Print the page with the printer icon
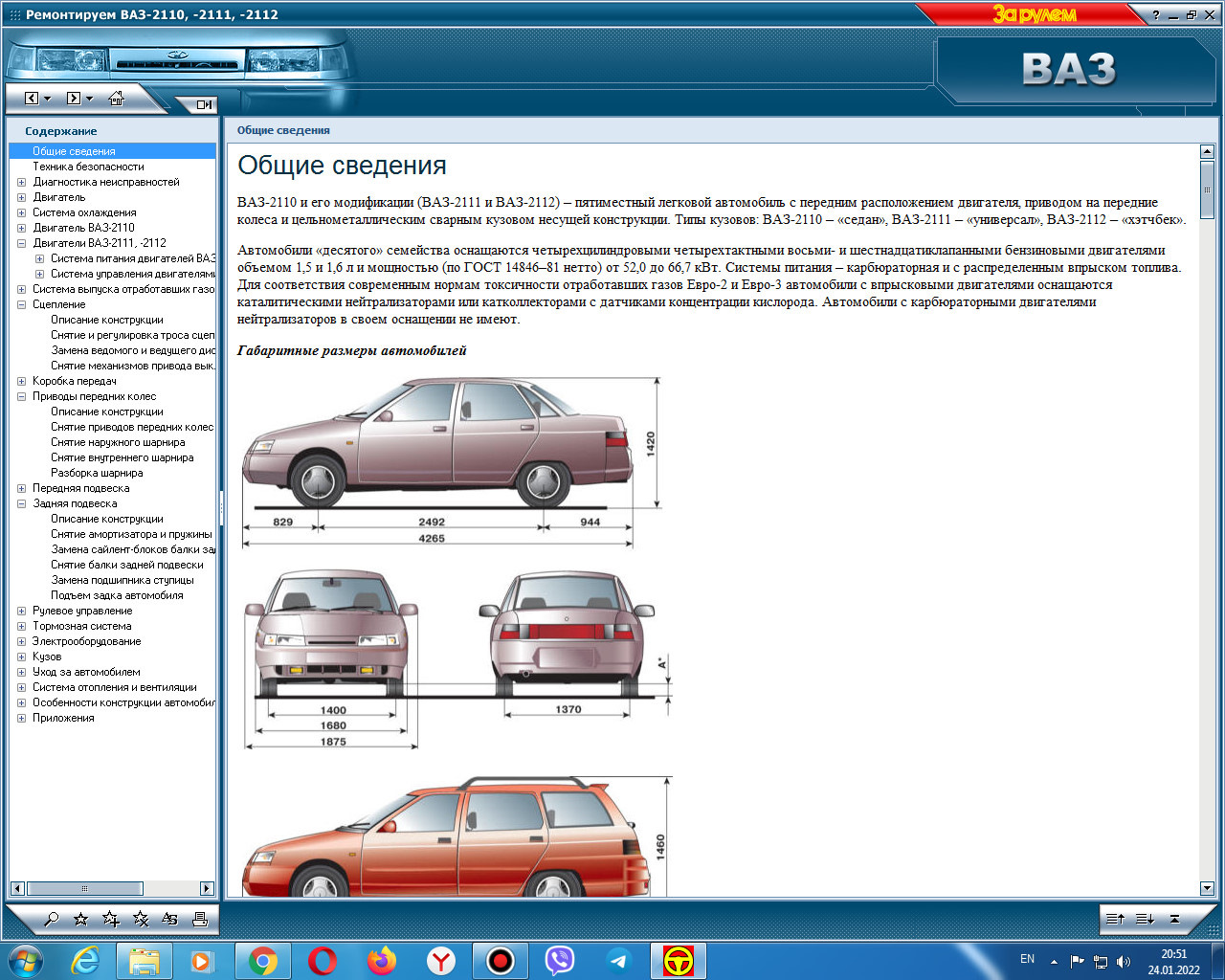Image resolution: width=1225 pixels, height=980 pixels. [x=200, y=920]
